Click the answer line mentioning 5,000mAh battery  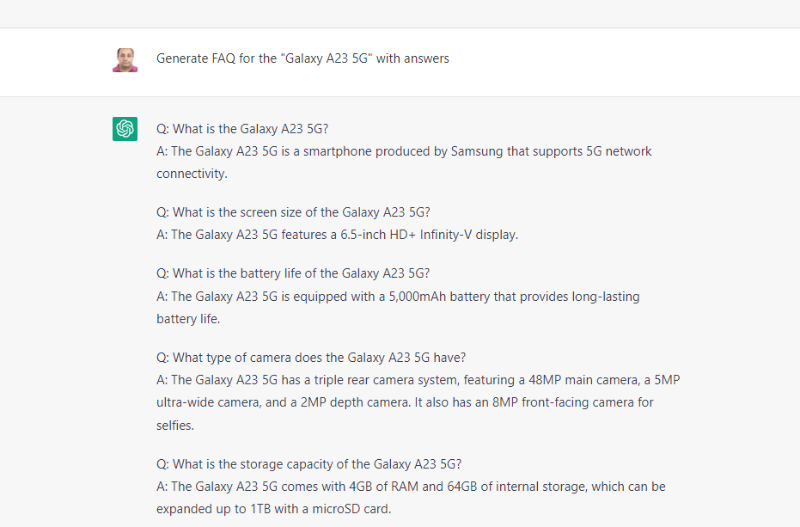tap(398, 297)
